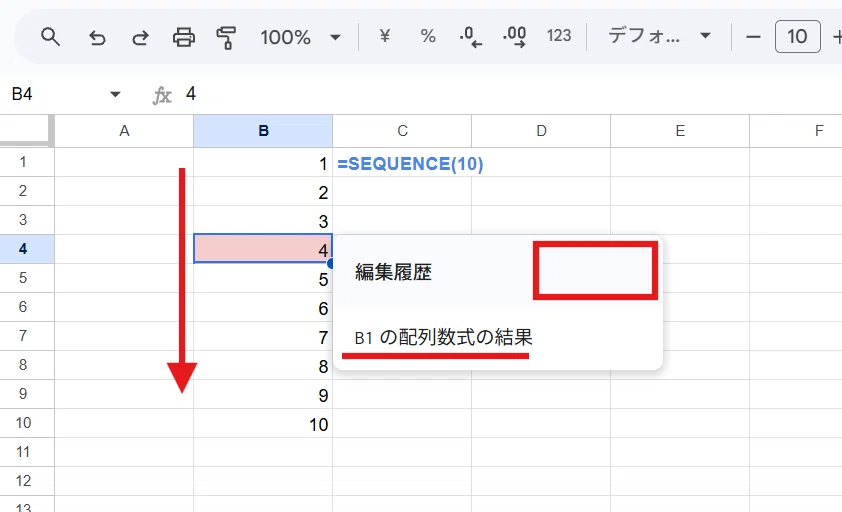Viewport: 842px width, 512px height.
Task: Click 編集履歴 in the popup
Action: 393,272
